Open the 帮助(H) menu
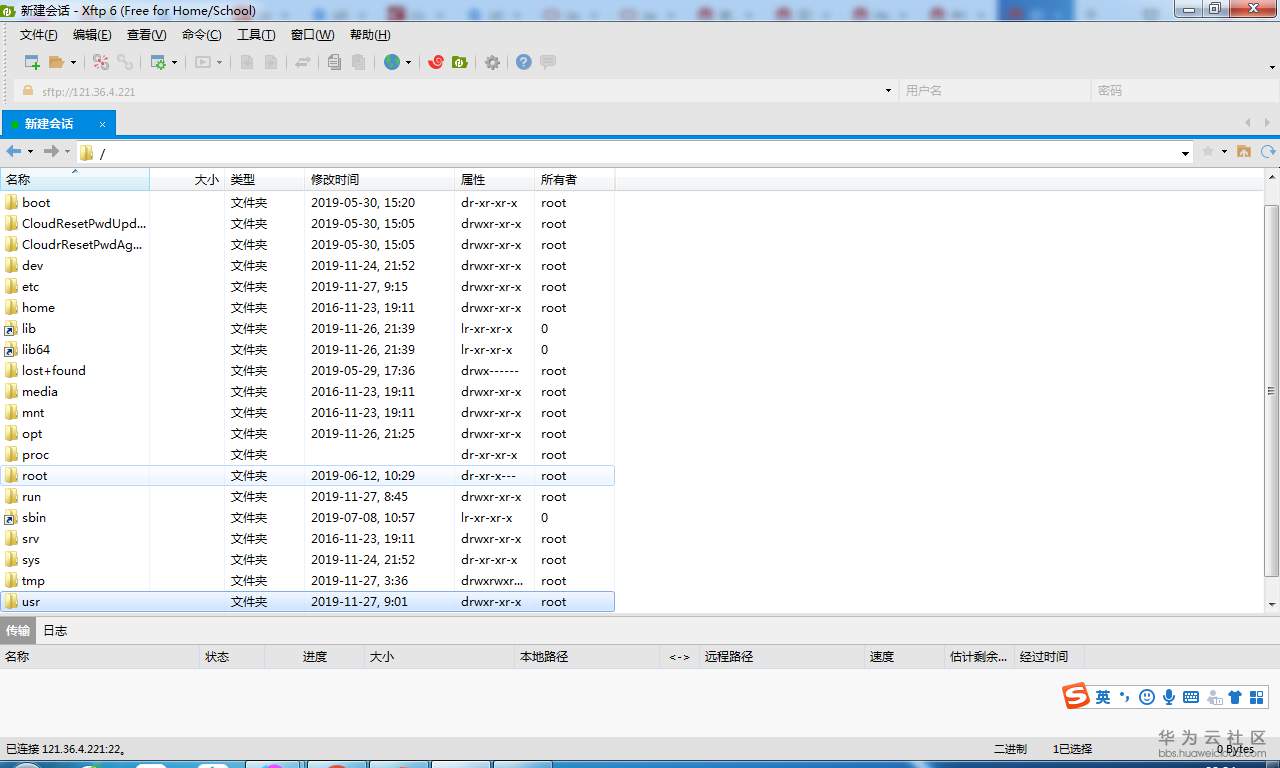 click(x=370, y=35)
